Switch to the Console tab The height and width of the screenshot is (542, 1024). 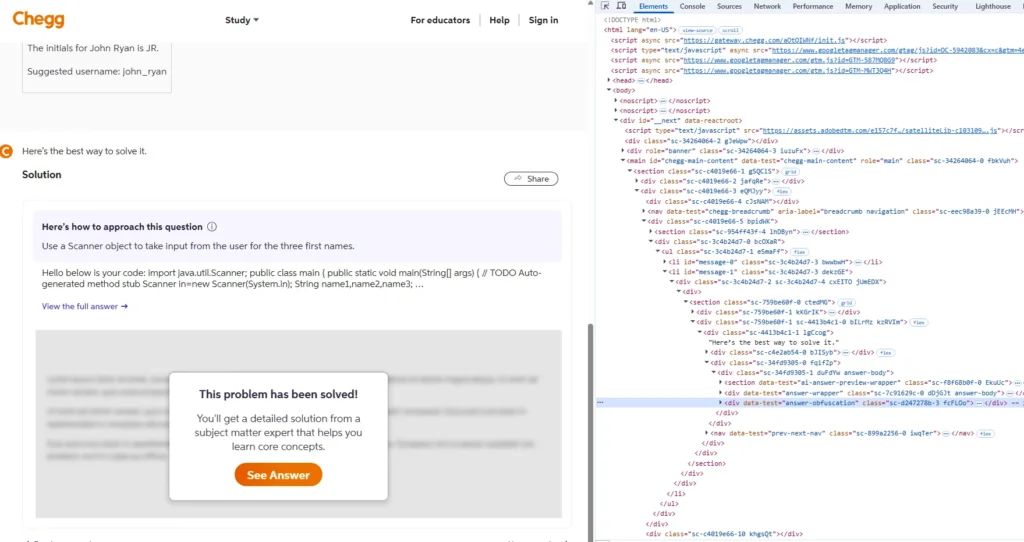point(692,6)
